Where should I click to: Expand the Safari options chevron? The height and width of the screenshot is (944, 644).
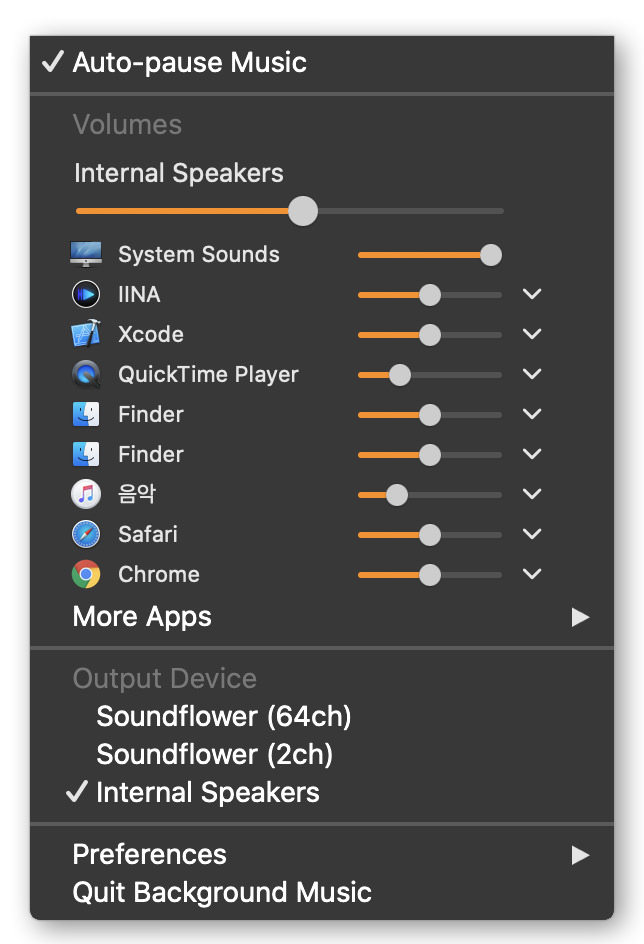pos(532,533)
